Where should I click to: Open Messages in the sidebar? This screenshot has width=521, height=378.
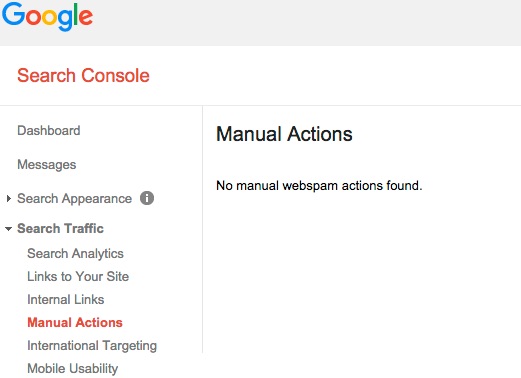coord(47,165)
